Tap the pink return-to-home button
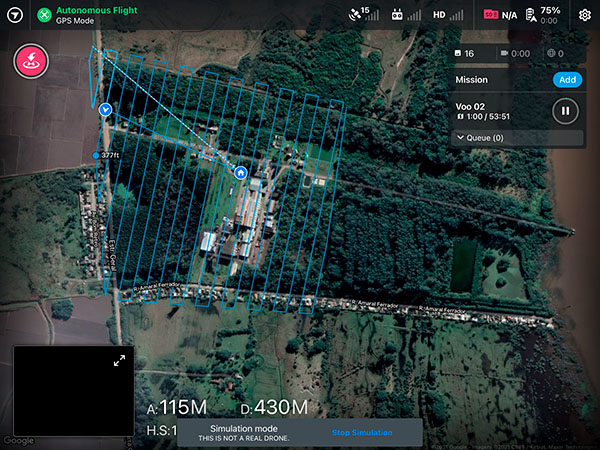600x450 pixels. coord(31,61)
